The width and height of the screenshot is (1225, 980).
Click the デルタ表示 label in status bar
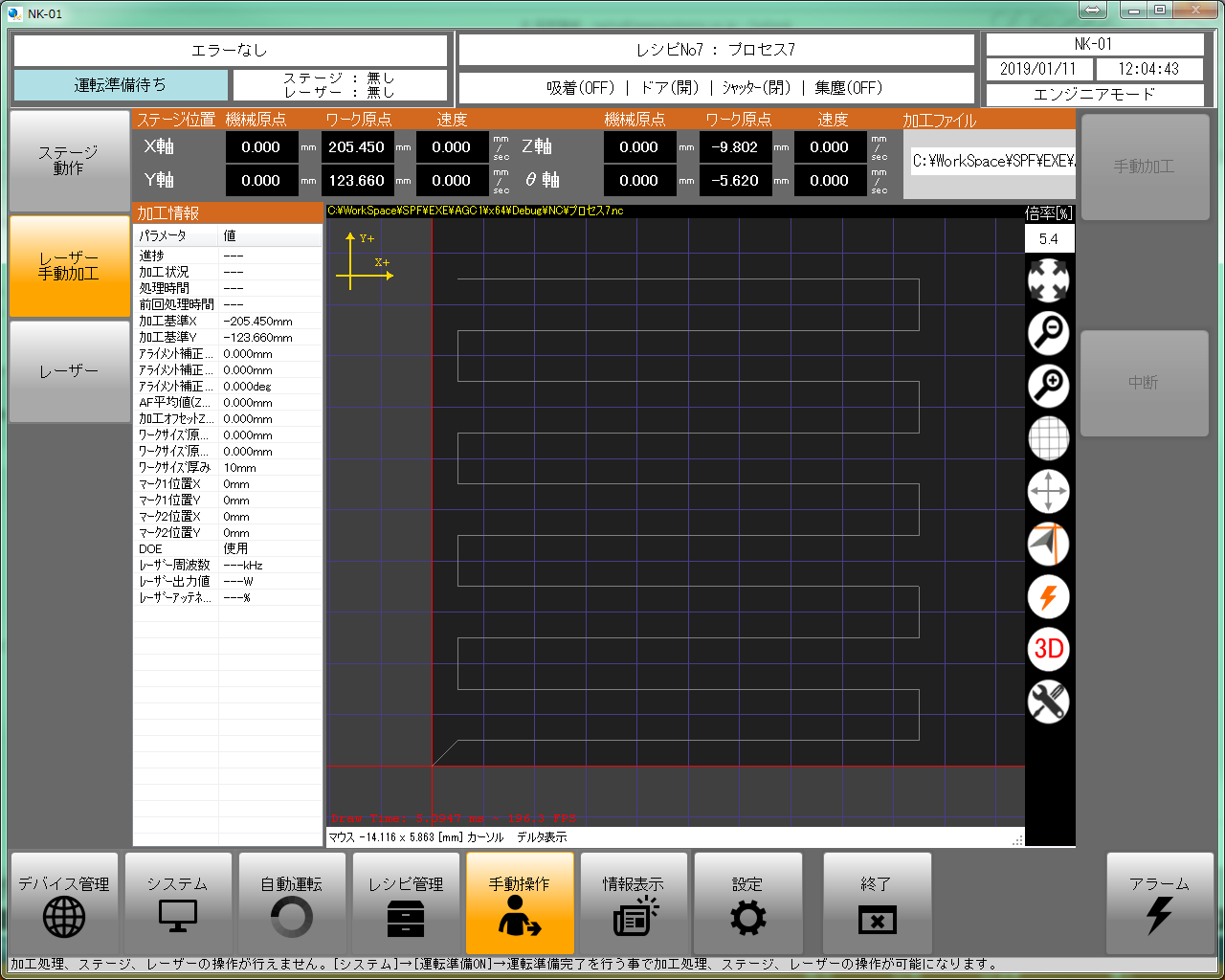click(x=542, y=837)
